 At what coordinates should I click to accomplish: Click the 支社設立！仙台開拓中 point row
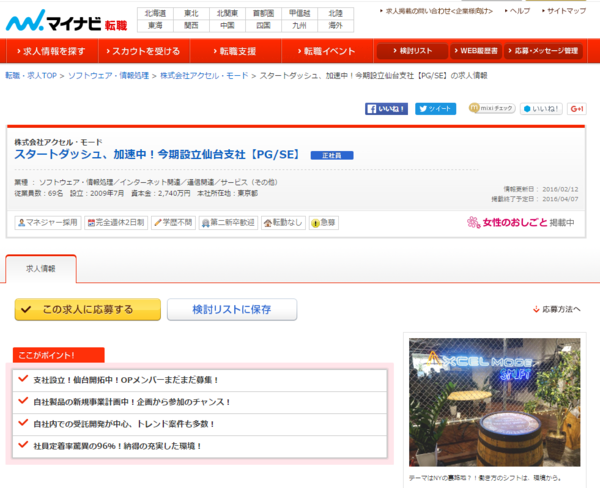coord(200,380)
